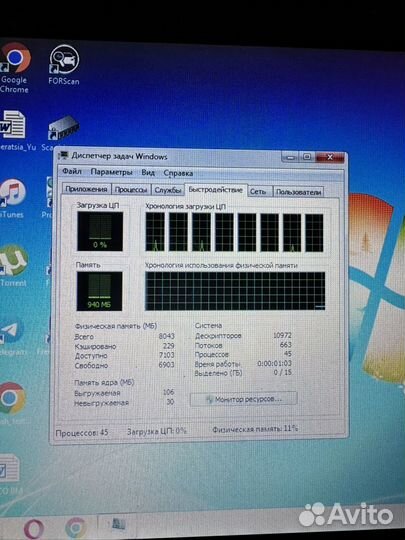
Task: Click the Свободно value 6903
Action: [x=166, y=364]
